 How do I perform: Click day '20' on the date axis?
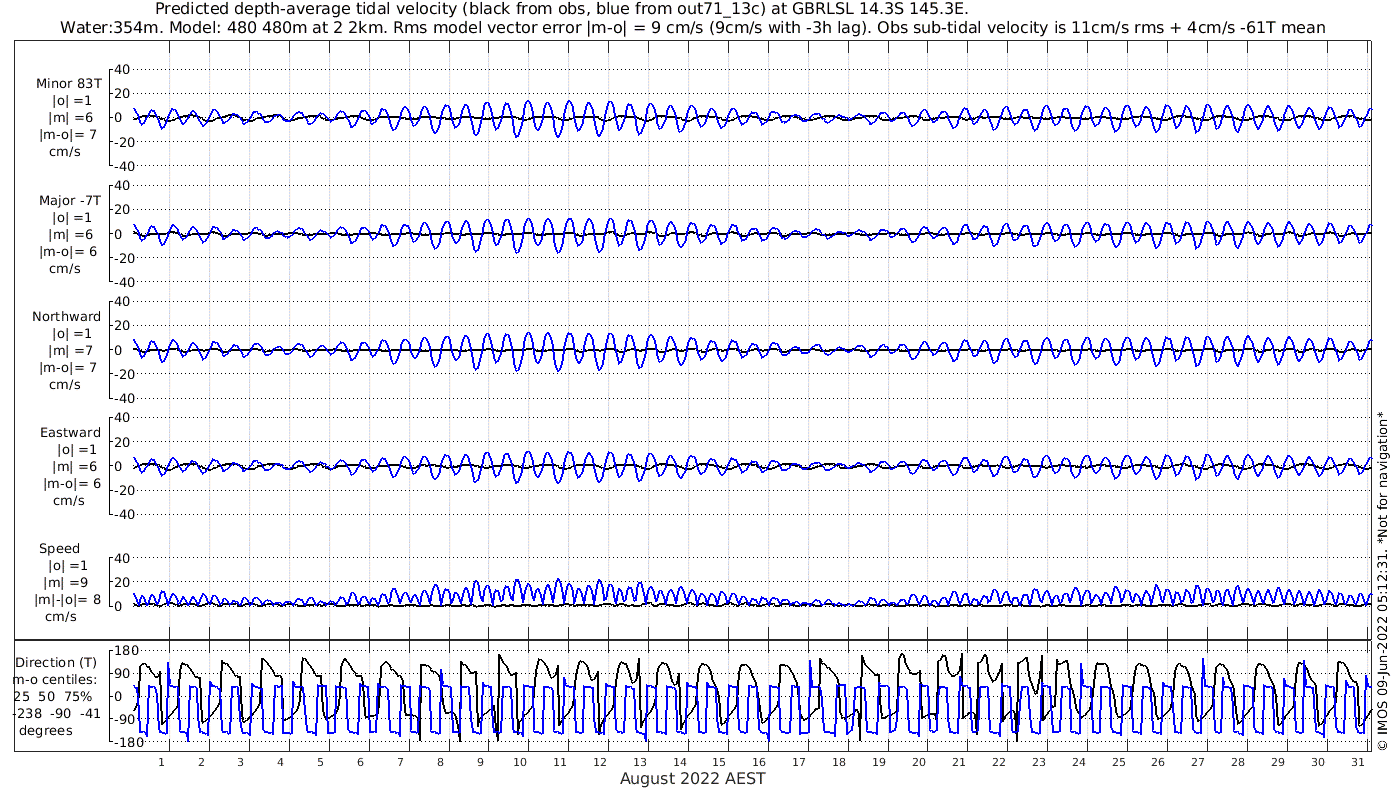point(919,762)
